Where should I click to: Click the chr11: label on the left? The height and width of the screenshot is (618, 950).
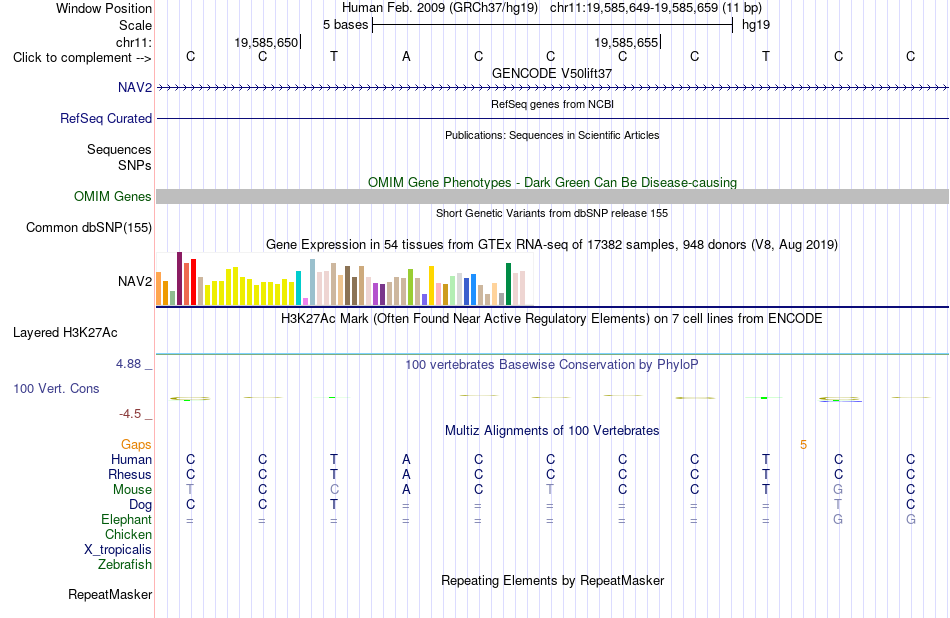133,42
